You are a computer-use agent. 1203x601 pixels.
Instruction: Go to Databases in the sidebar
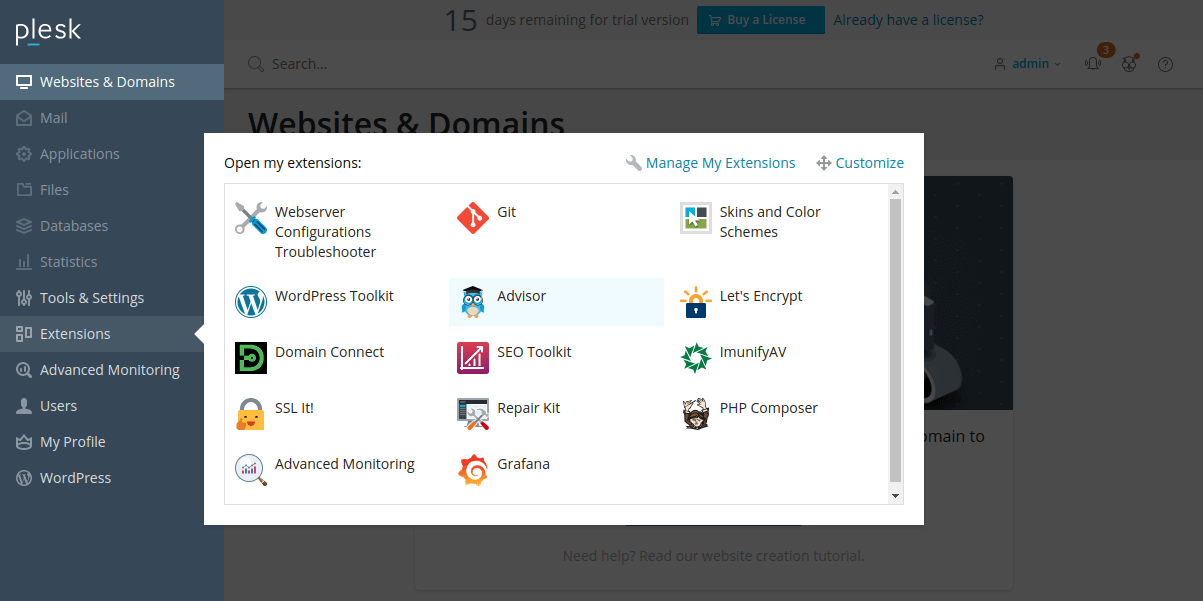pyautogui.click(x=74, y=226)
